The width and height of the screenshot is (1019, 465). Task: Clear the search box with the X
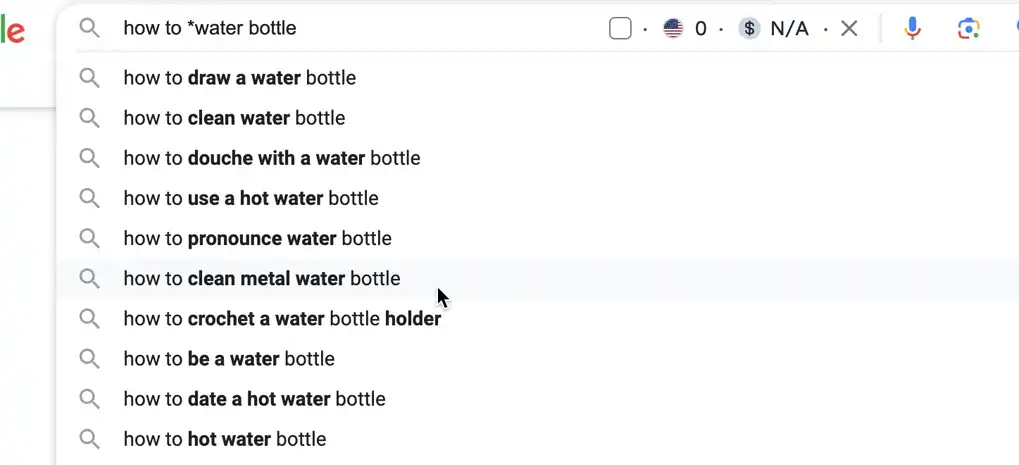coord(849,29)
